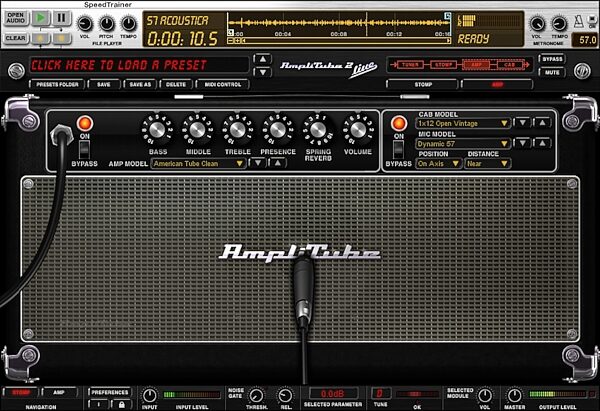Click loop end marker at waveform right
Screen dimensions: 600x411
[447, 16]
